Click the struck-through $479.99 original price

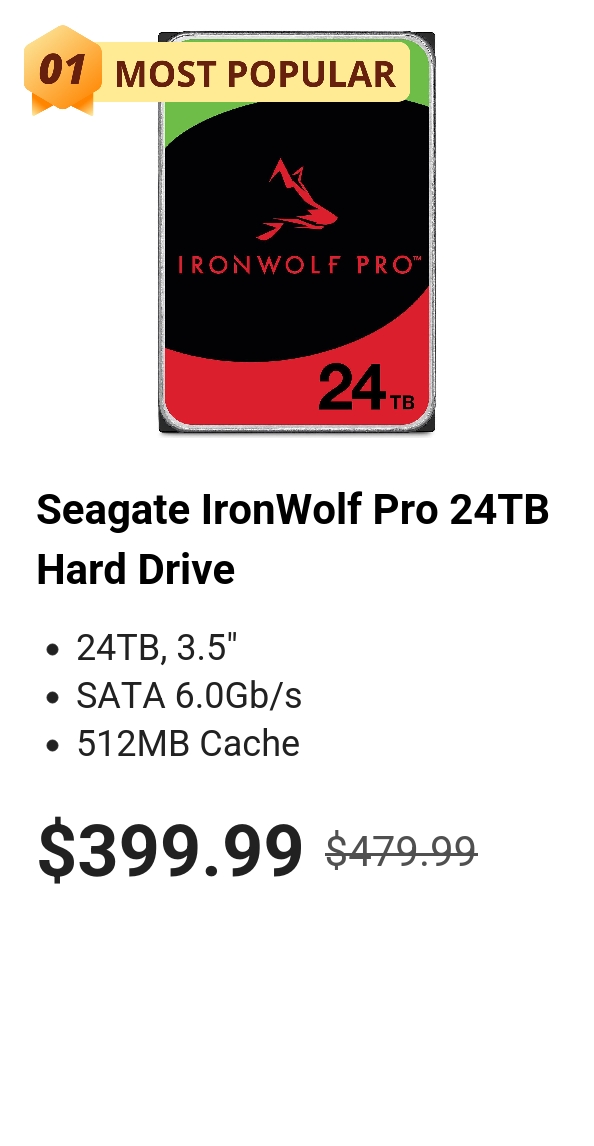click(x=401, y=851)
